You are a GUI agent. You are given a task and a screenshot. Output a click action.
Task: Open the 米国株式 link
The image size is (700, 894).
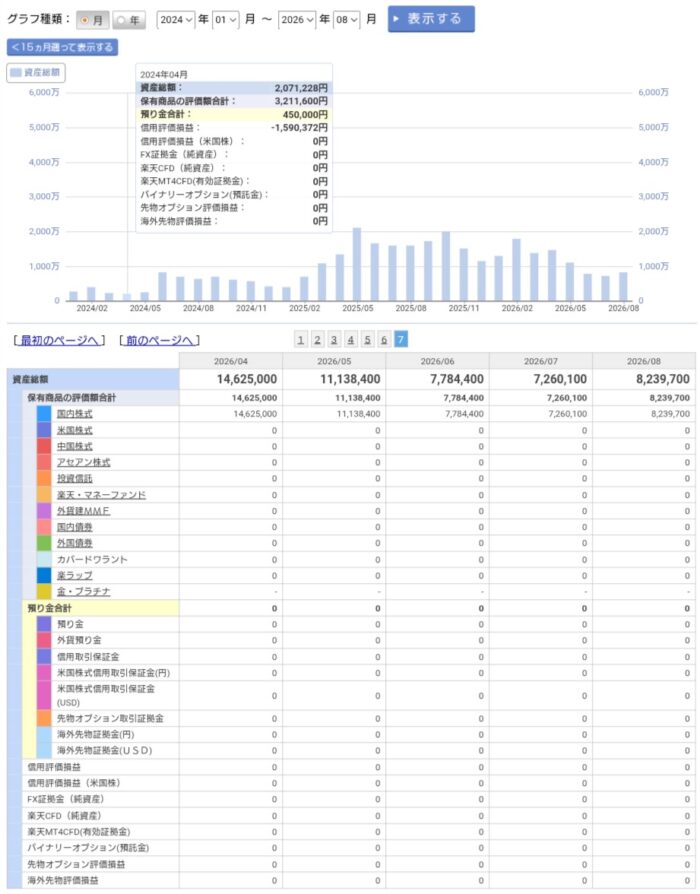pos(75,430)
